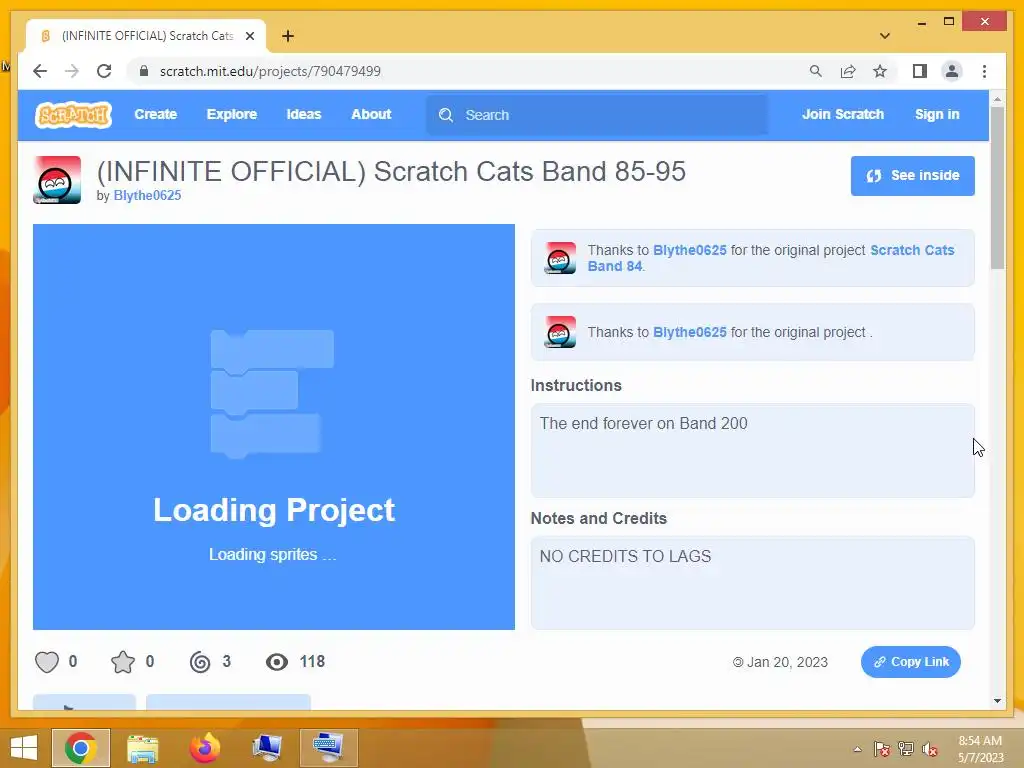The height and width of the screenshot is (768, 1024).
Task: Love the project with heart icon
Action: (47, 662)
